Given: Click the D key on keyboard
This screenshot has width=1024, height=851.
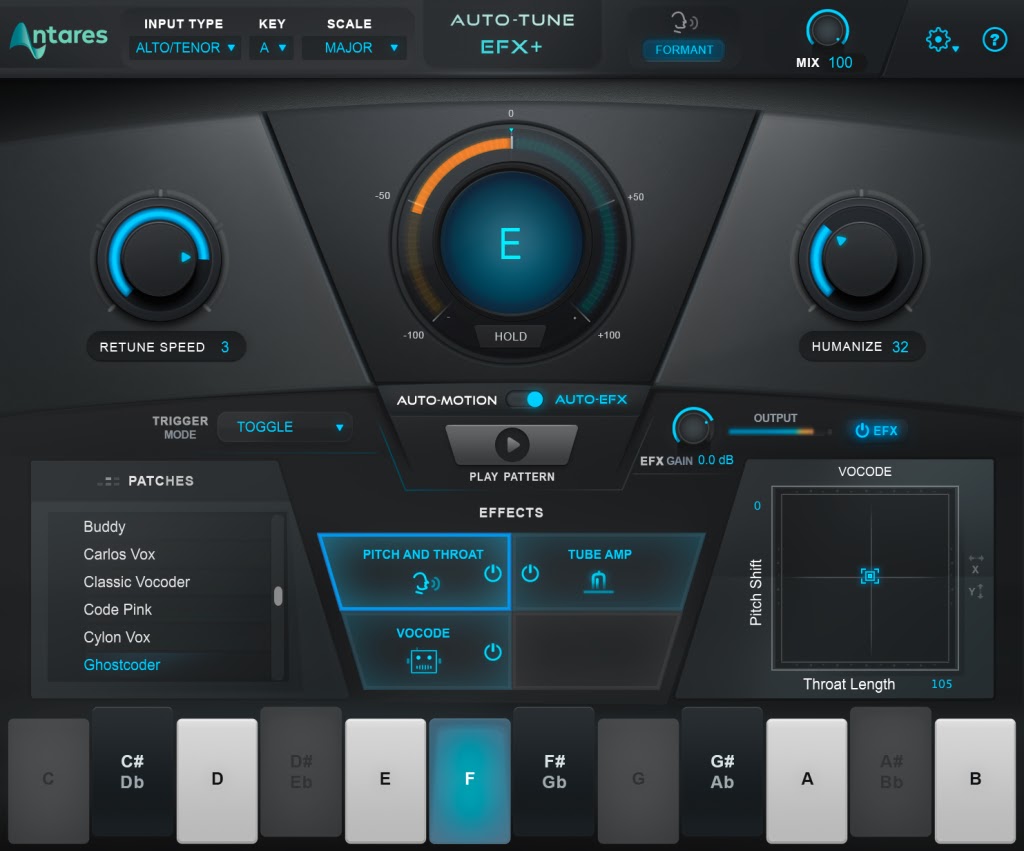Looking at the screenshot, I should tap(217, 780).
